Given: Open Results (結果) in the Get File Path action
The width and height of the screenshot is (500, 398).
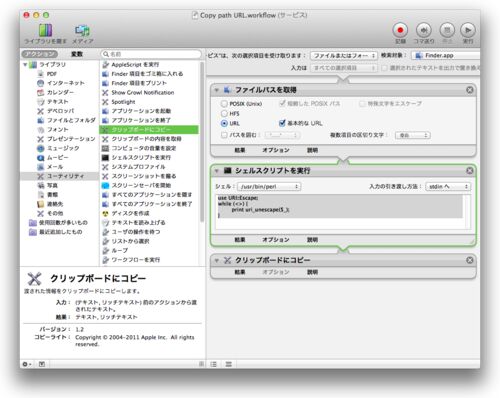Looking at the screenshot, I should (240, 150).
